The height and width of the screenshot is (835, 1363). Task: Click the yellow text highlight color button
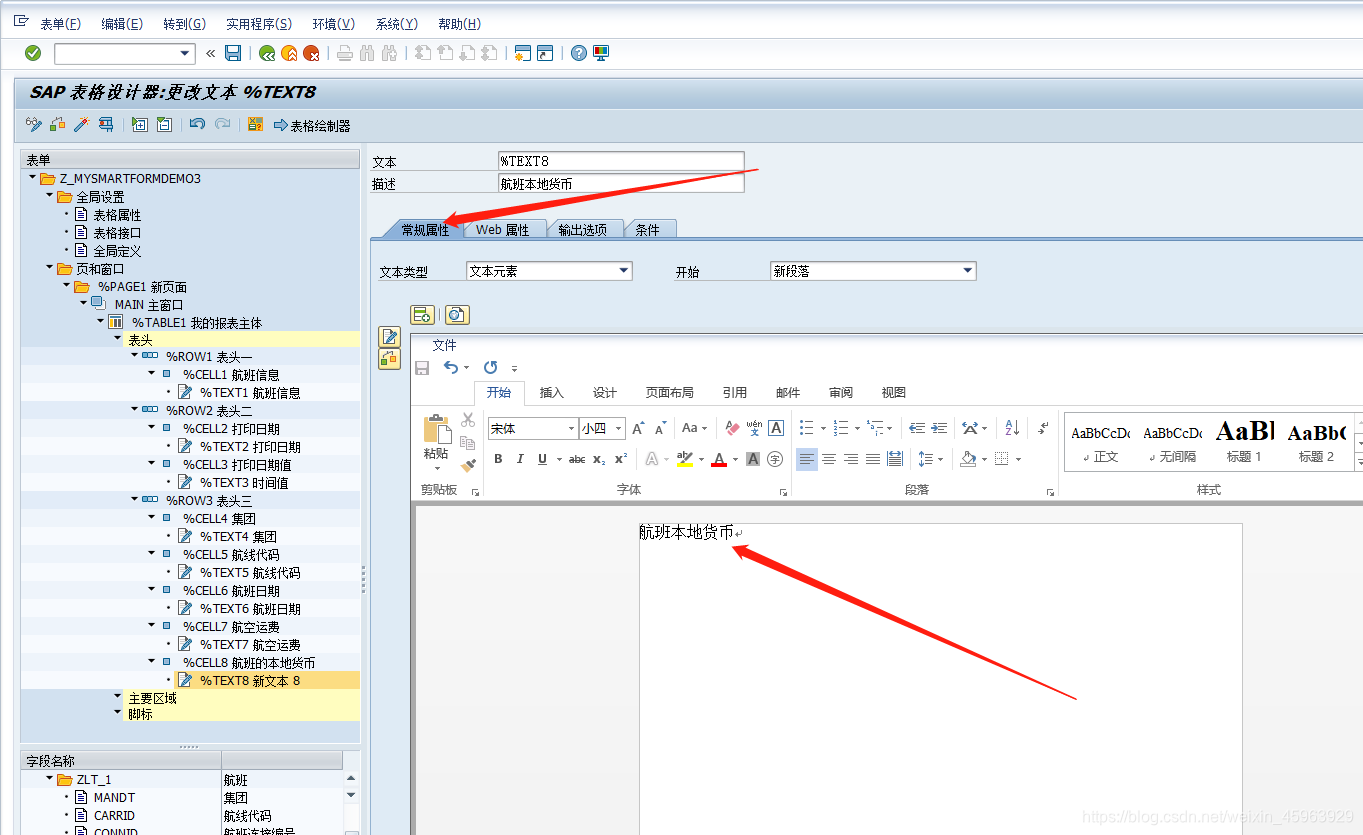click(684, 459)
